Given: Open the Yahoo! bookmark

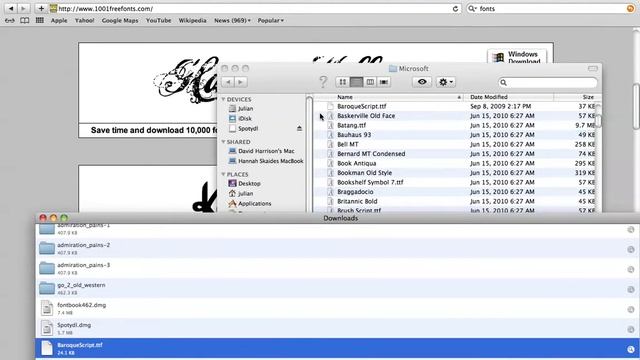Looking at the screenshot, I should tap(84, 20).
